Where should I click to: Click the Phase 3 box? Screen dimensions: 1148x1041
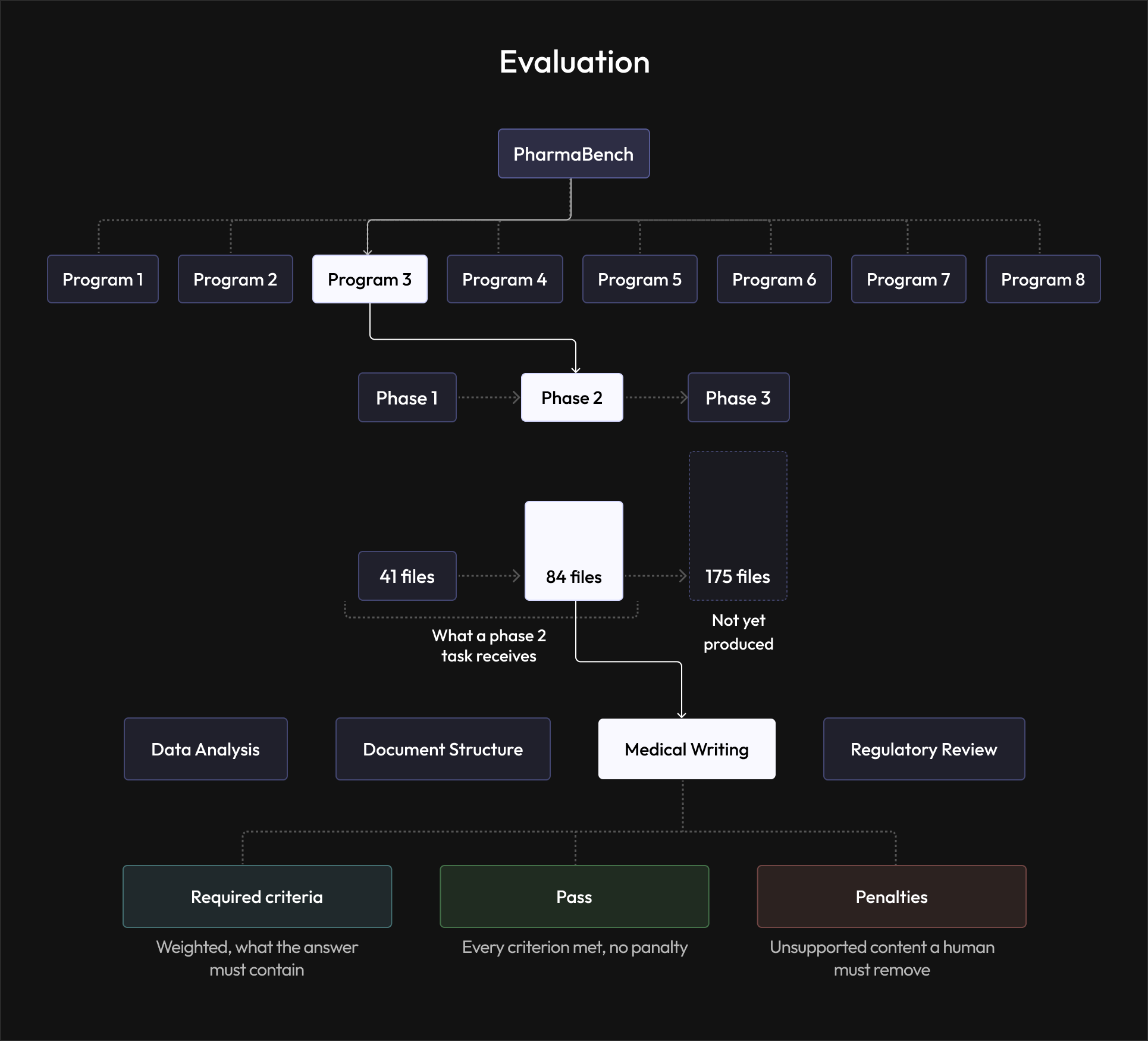(739, 397)
